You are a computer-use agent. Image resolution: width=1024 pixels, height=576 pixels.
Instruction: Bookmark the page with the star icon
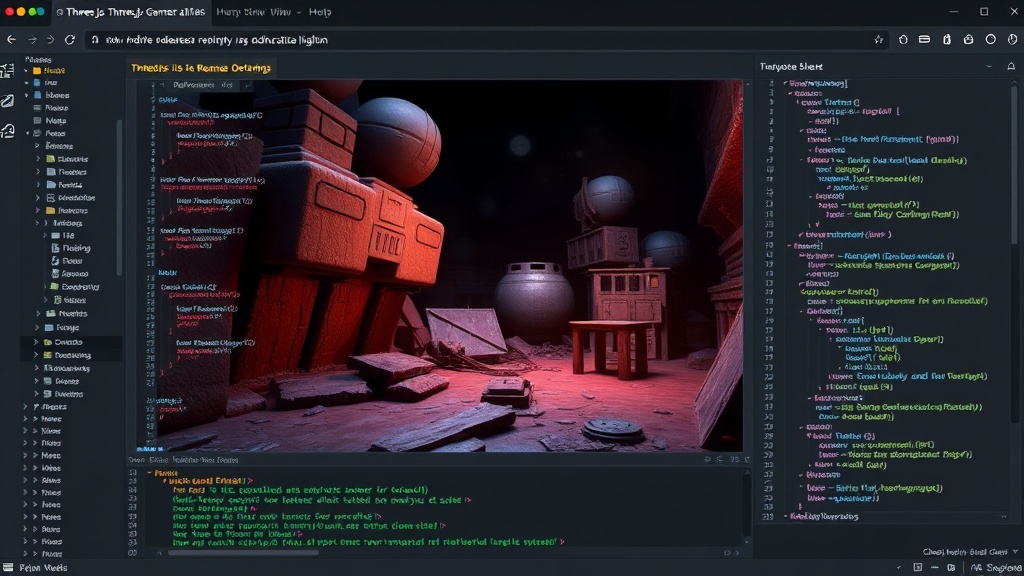878,40
